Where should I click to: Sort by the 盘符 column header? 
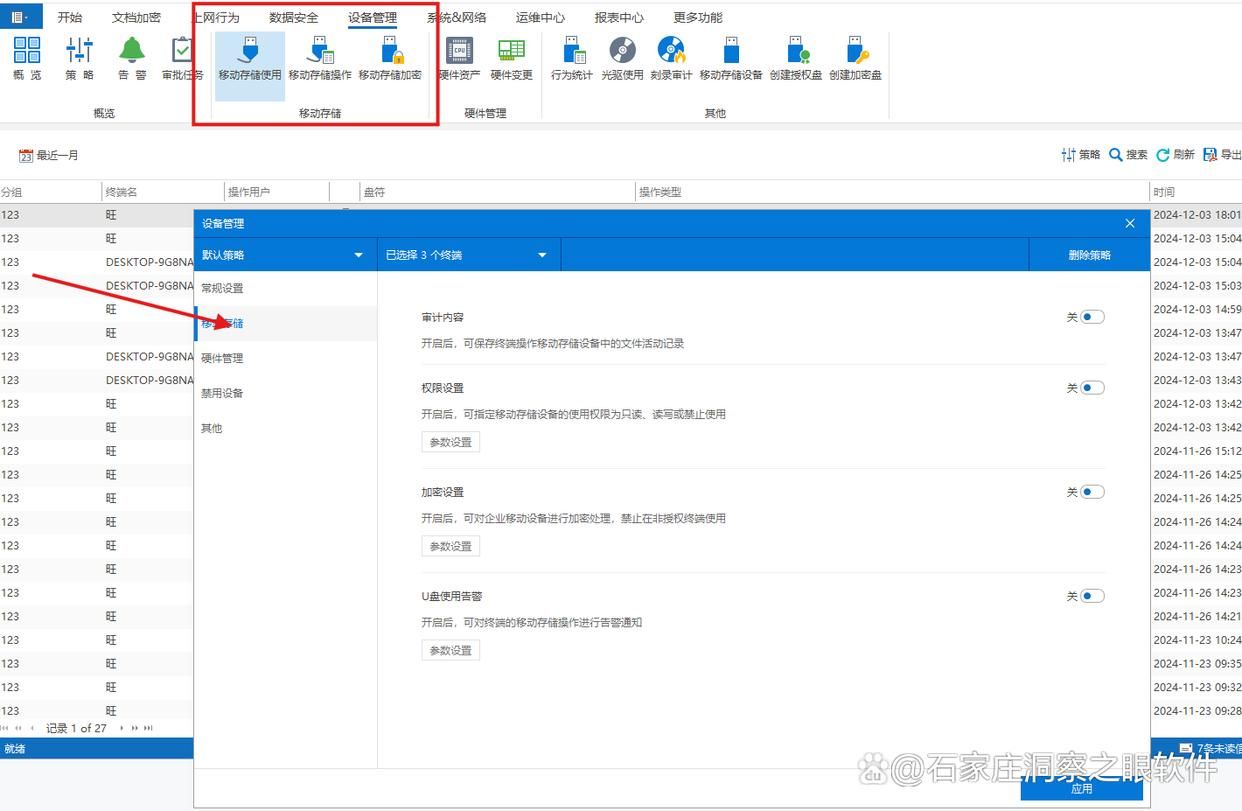tap(497, 192)
